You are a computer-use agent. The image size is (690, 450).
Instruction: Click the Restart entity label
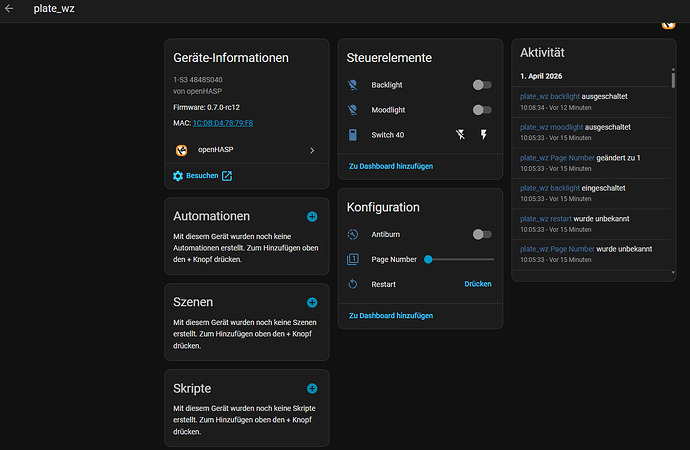[x=383, y=285]
